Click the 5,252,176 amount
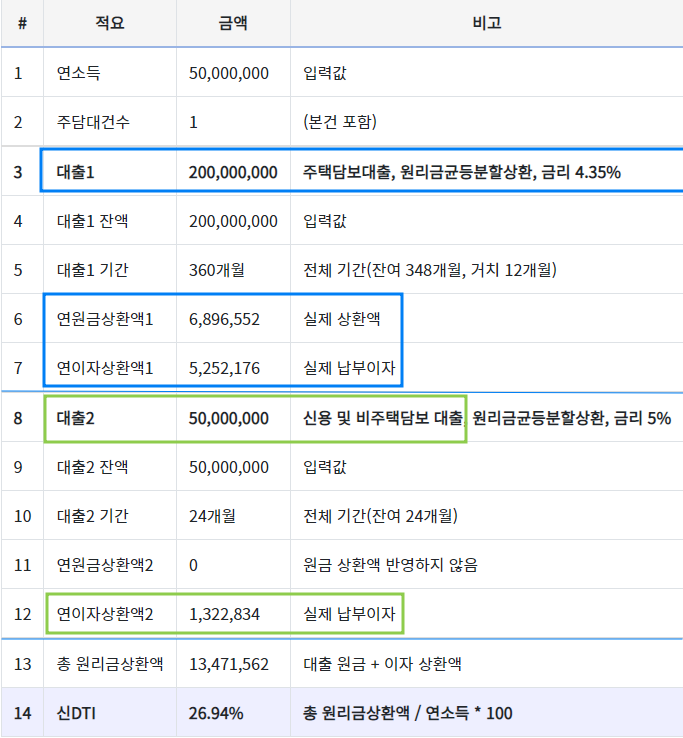 (224, 369)
